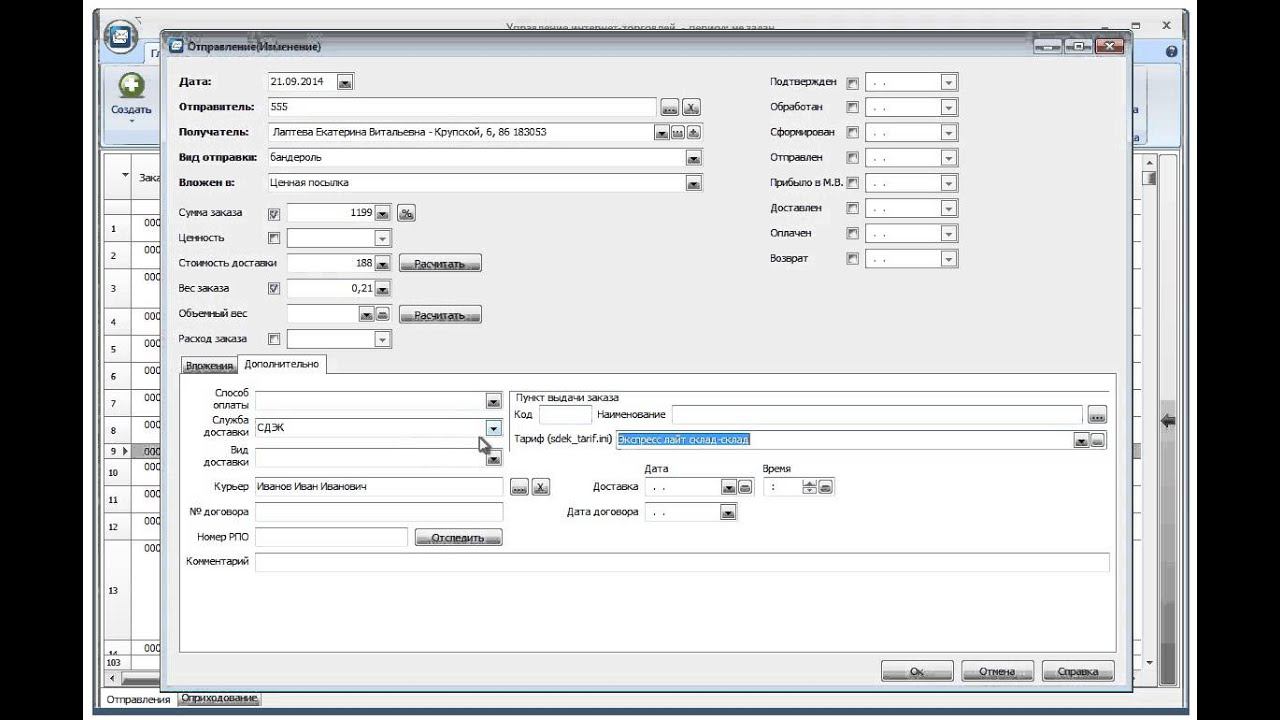Open the Курьер selection dialog (ellipsis button)
The height and width of the screenshot is (720, 1280).
[x=519, y=487]
